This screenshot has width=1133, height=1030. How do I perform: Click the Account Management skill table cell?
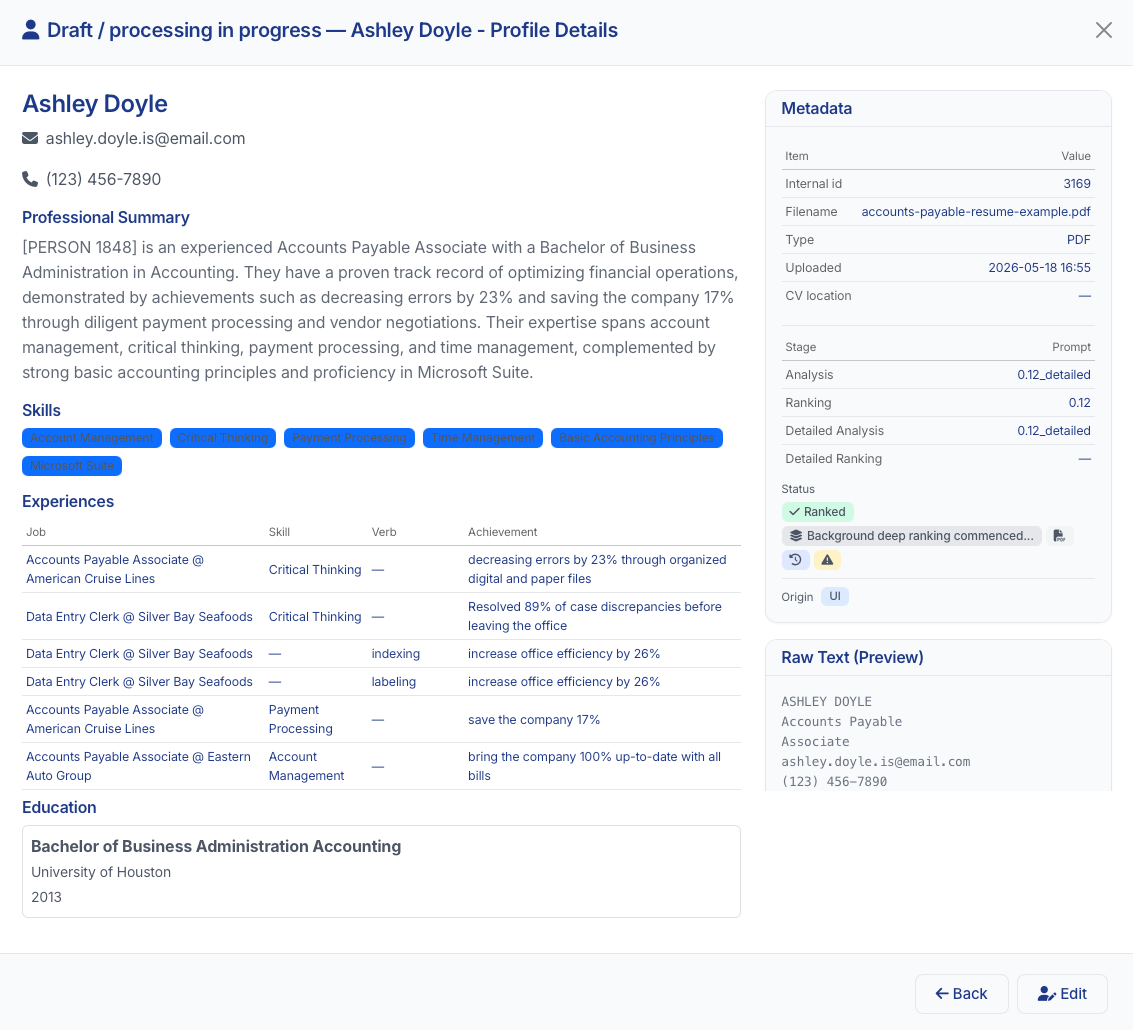(306, 766)
